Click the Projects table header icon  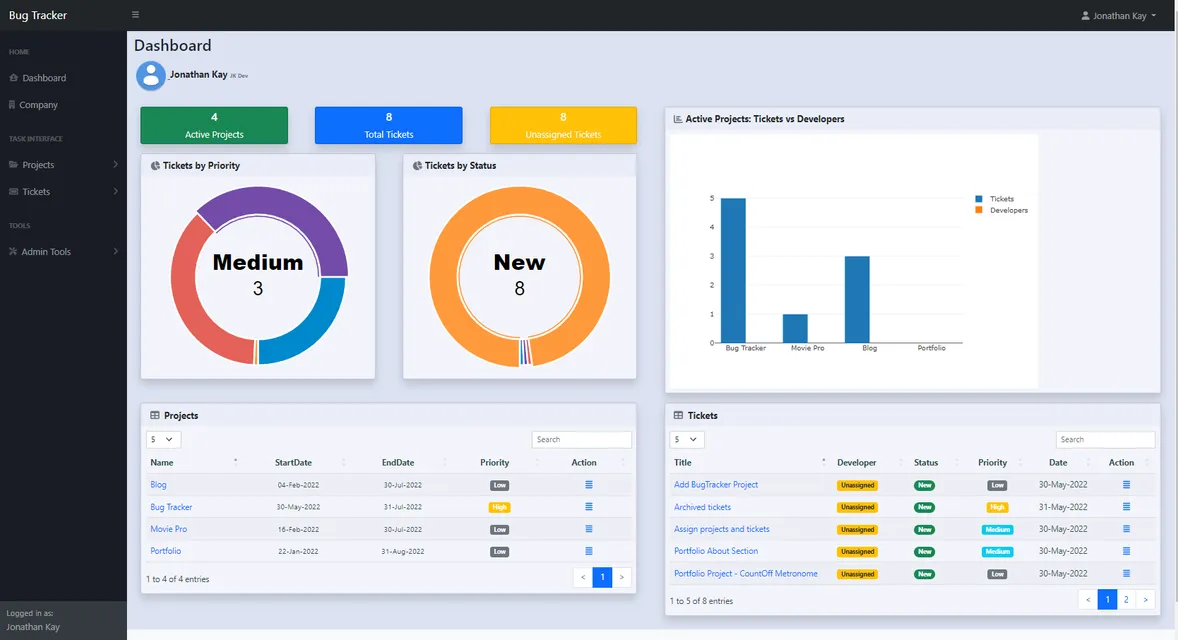click(155, 415)
